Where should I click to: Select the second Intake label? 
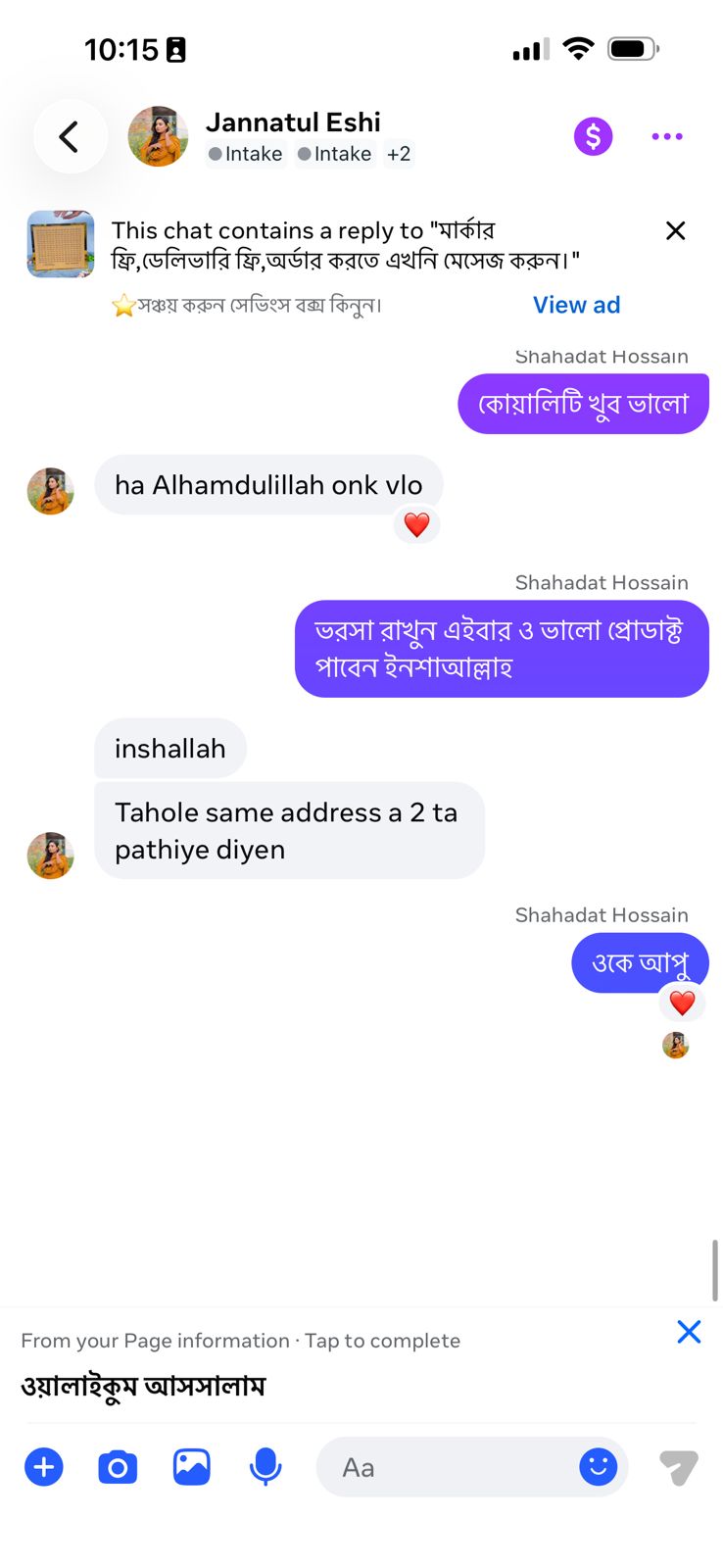[x=335, y=154]
